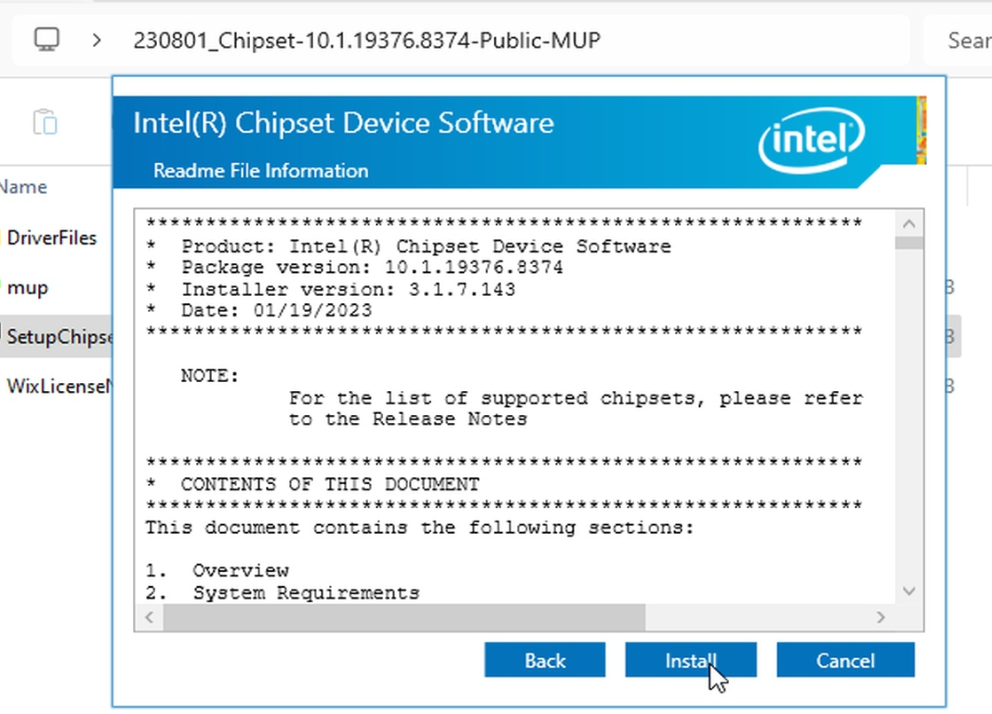Click the left arrow on the horizontal scrollbar
Viewport: 992px width, 714px height.
[x=147, y=617]
